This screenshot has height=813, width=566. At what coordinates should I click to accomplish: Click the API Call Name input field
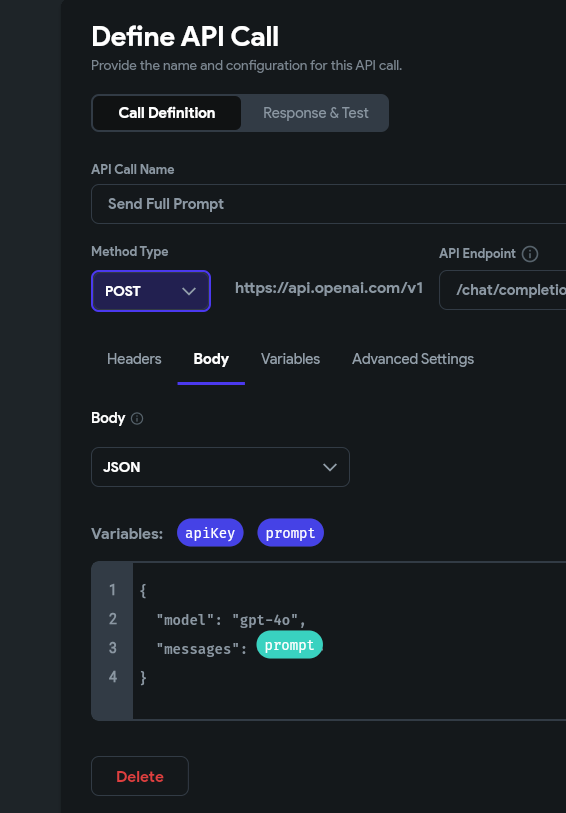pos(329,204)
